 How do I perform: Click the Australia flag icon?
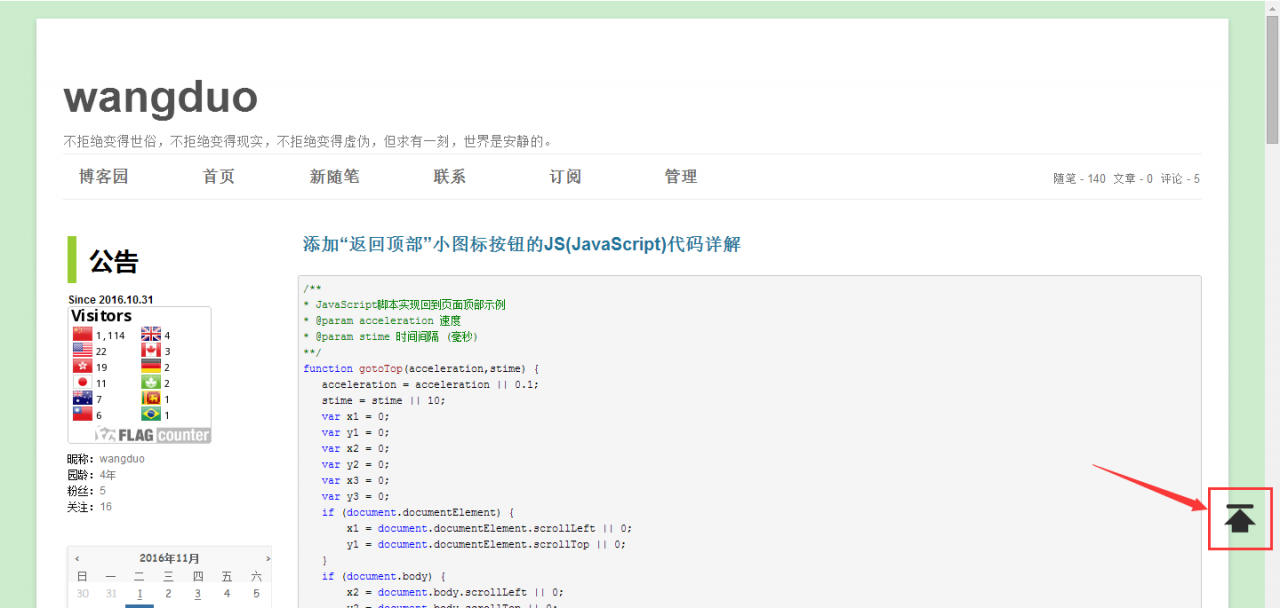tap(82, 399)
